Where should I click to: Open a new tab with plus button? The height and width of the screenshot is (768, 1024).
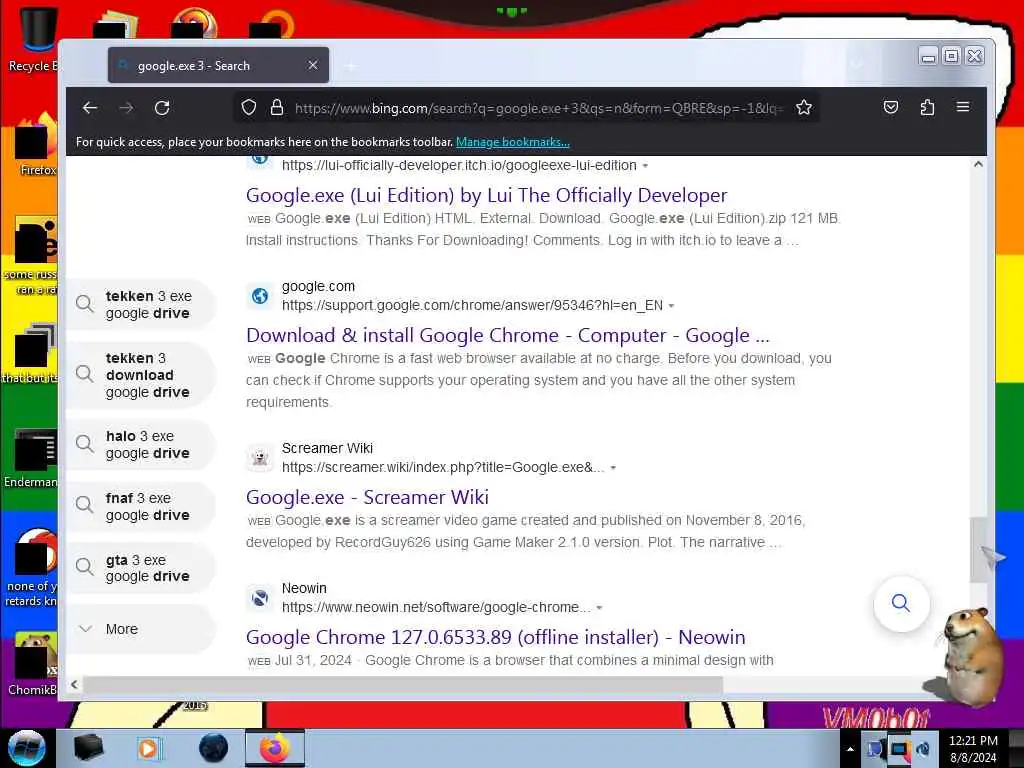pos(351,66)
